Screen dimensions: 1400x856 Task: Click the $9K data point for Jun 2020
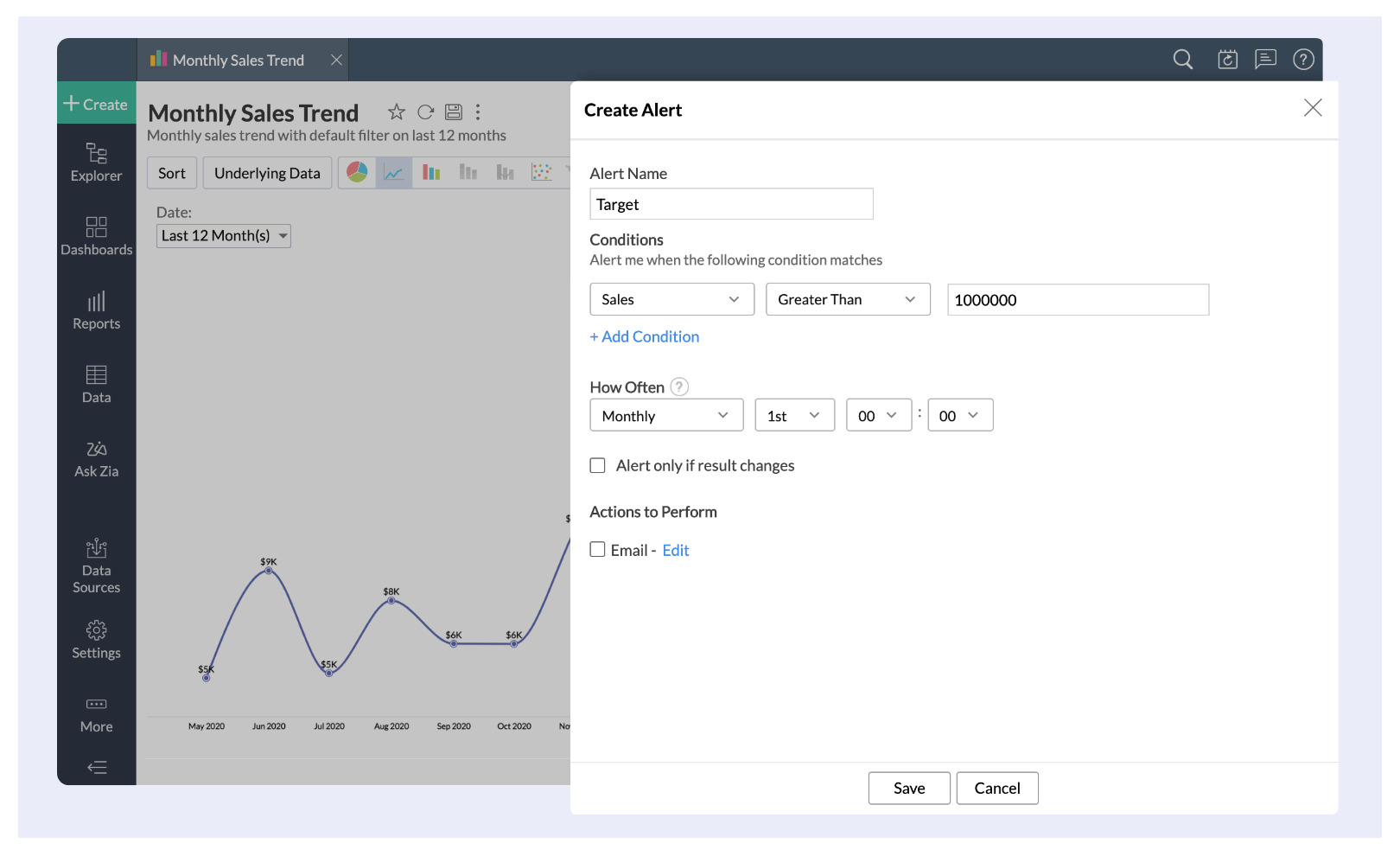[x=269, y=571]
